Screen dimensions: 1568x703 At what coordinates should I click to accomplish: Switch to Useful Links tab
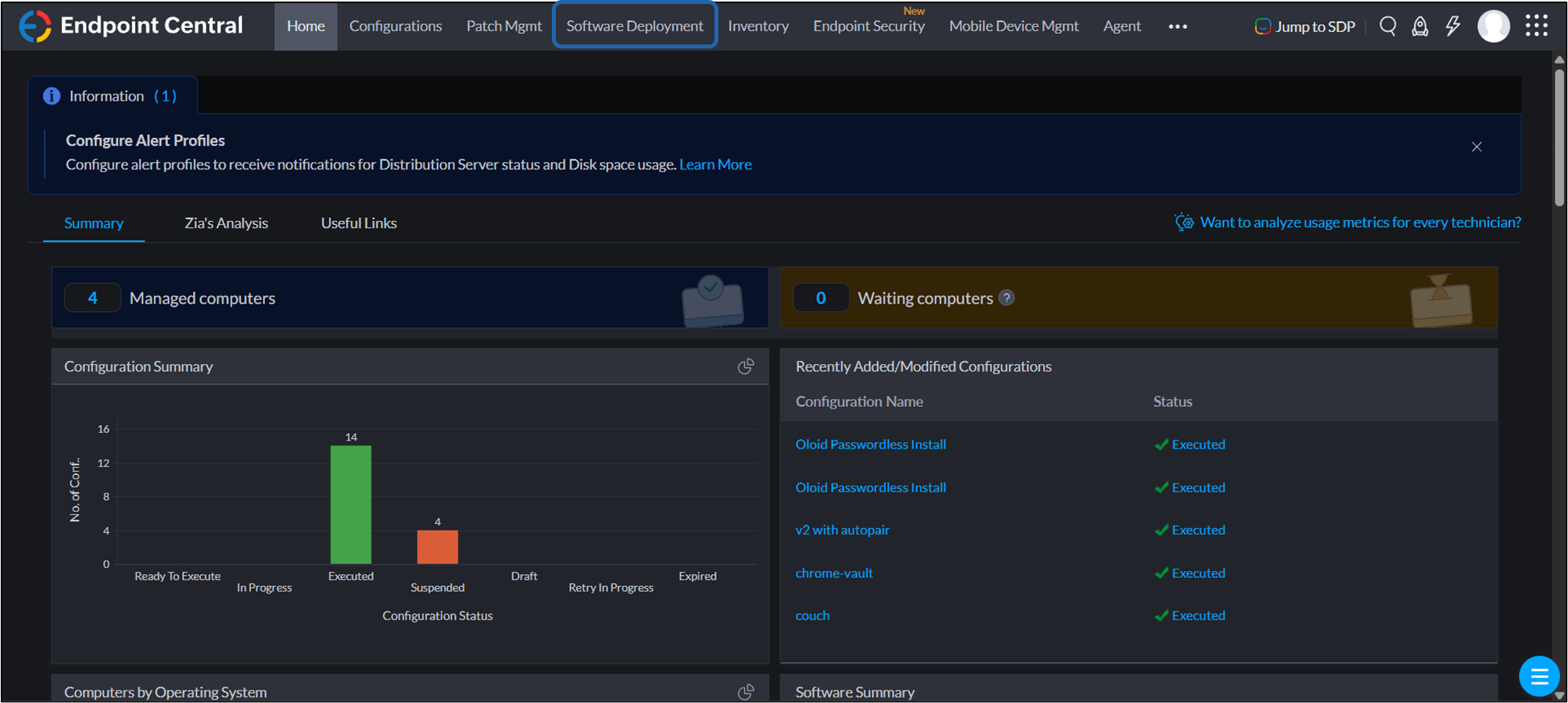(359, 223)
